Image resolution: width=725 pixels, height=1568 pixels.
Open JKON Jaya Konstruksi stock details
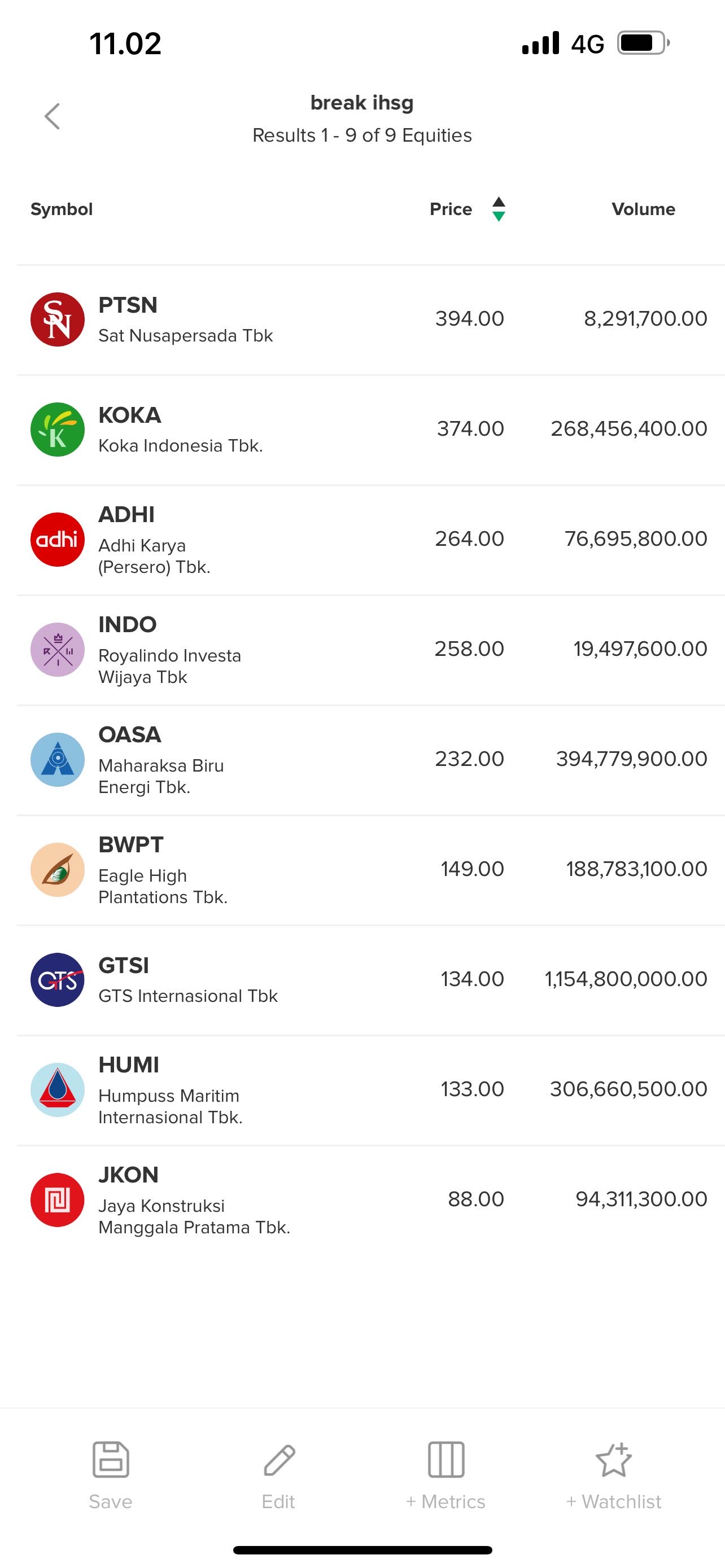point(362,1200)
